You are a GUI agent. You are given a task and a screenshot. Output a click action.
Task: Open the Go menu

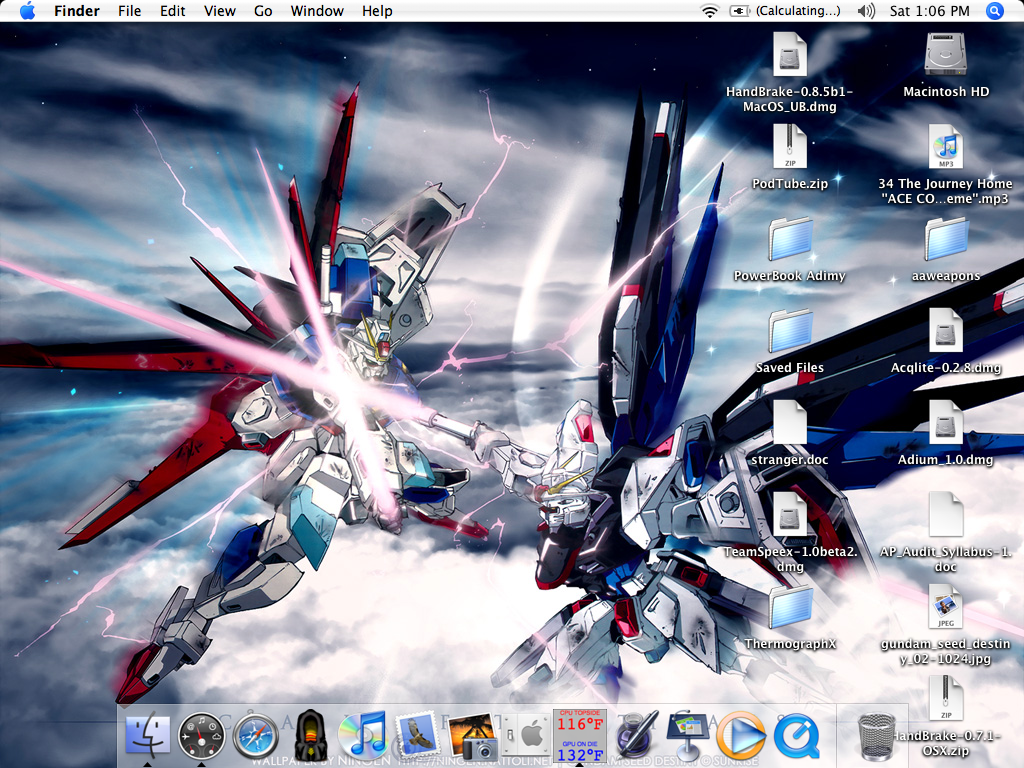tap(263, 10)
